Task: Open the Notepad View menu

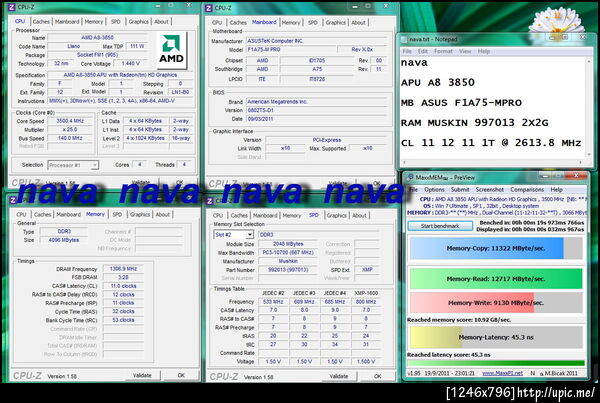Action: pyautogui.click(x=465, y=51)
